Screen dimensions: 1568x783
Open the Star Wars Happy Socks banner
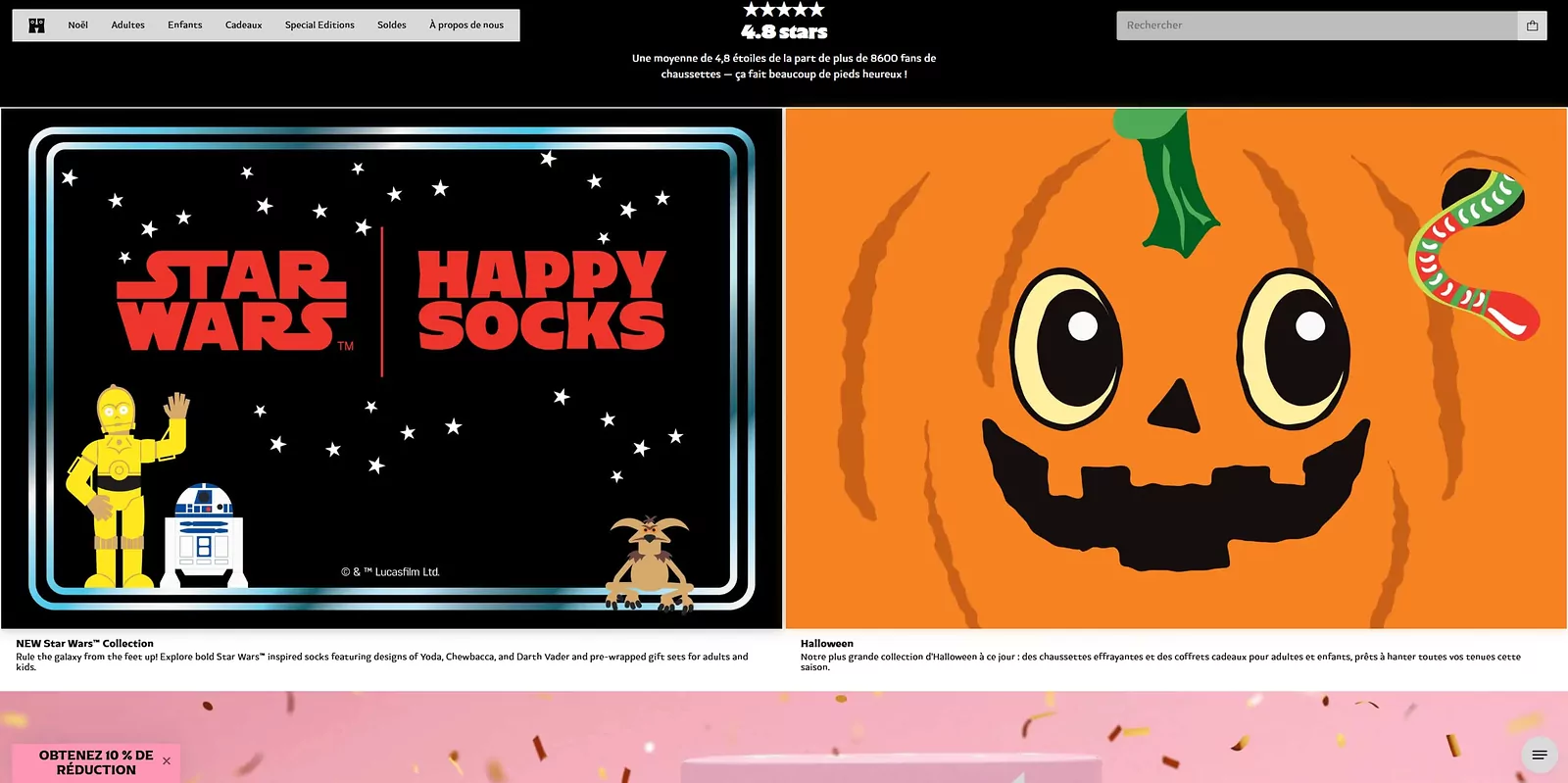coord(392,368)
